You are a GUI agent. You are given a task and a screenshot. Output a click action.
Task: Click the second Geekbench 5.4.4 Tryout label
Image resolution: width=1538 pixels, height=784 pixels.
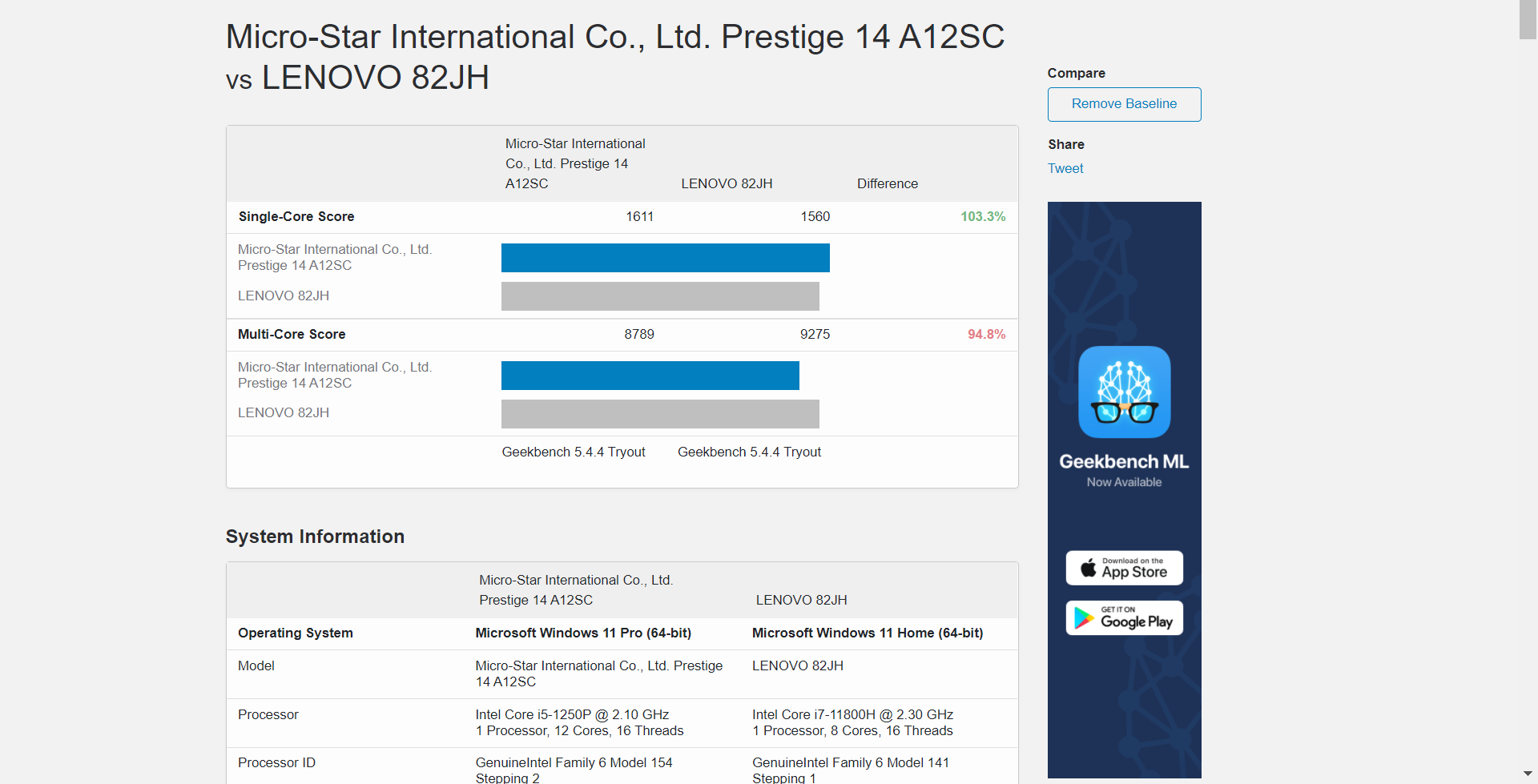point(749,452)
